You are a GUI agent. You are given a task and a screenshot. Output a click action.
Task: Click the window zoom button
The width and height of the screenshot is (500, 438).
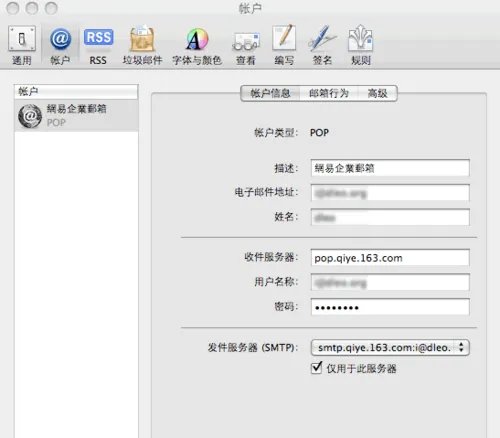tap(51, 8)
